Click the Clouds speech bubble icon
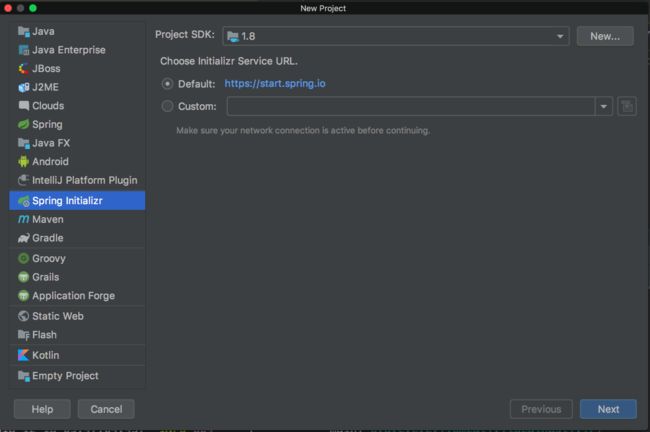This screenshot has width=650, height=432. click(x=24, y=106)
